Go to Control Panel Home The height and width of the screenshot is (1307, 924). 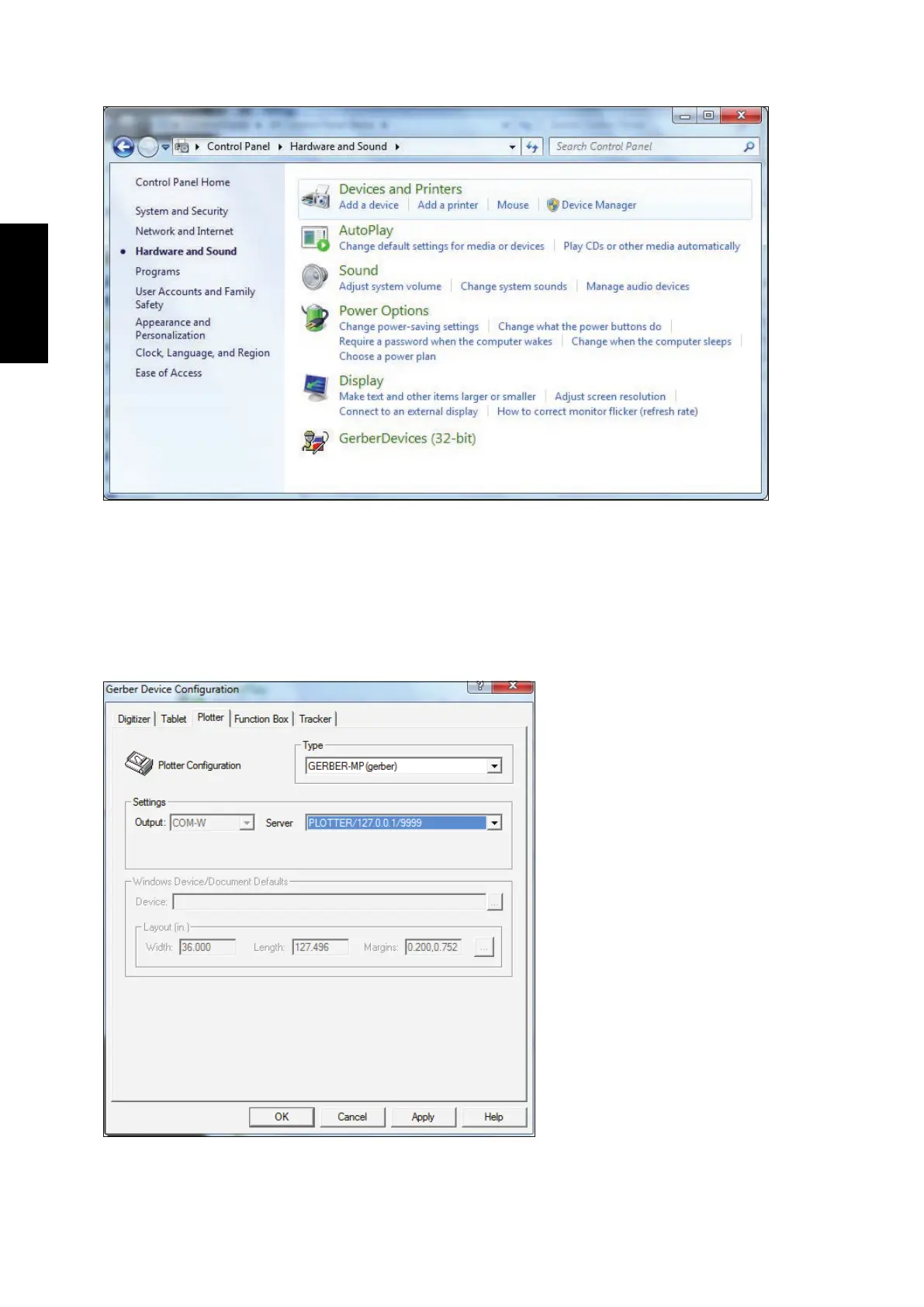182,182
